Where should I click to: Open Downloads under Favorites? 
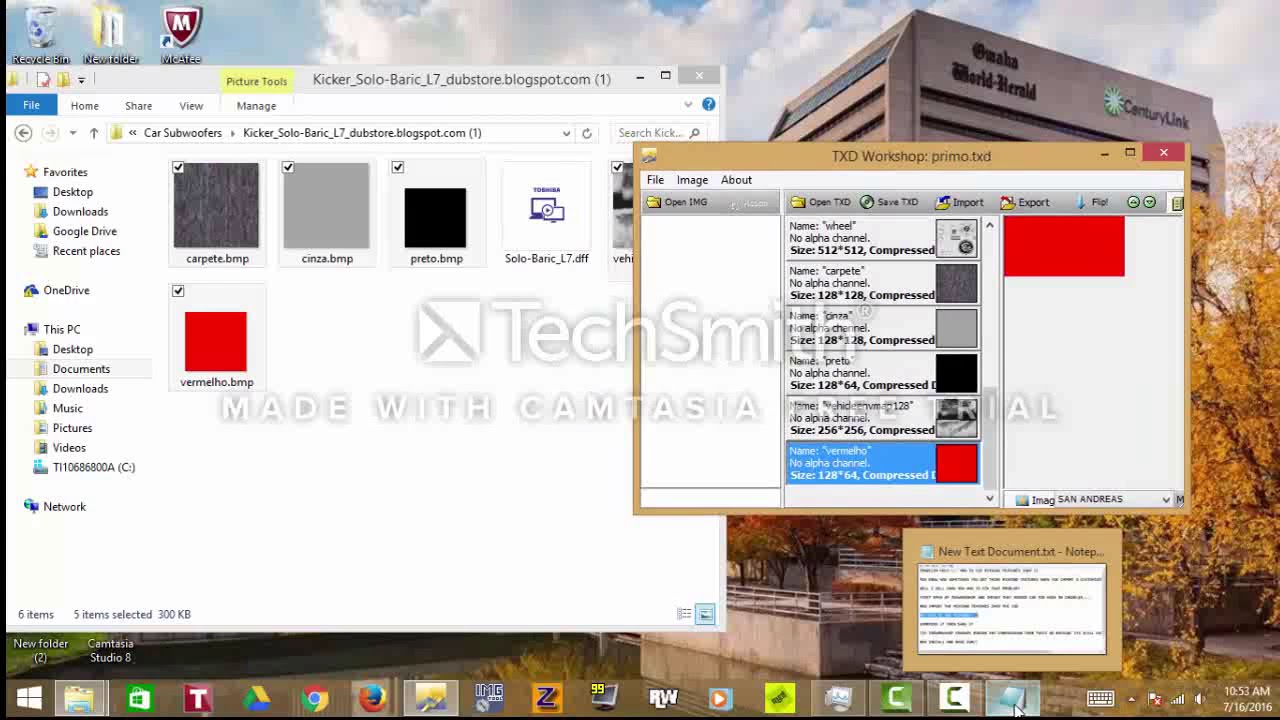(x=80, y=211)
